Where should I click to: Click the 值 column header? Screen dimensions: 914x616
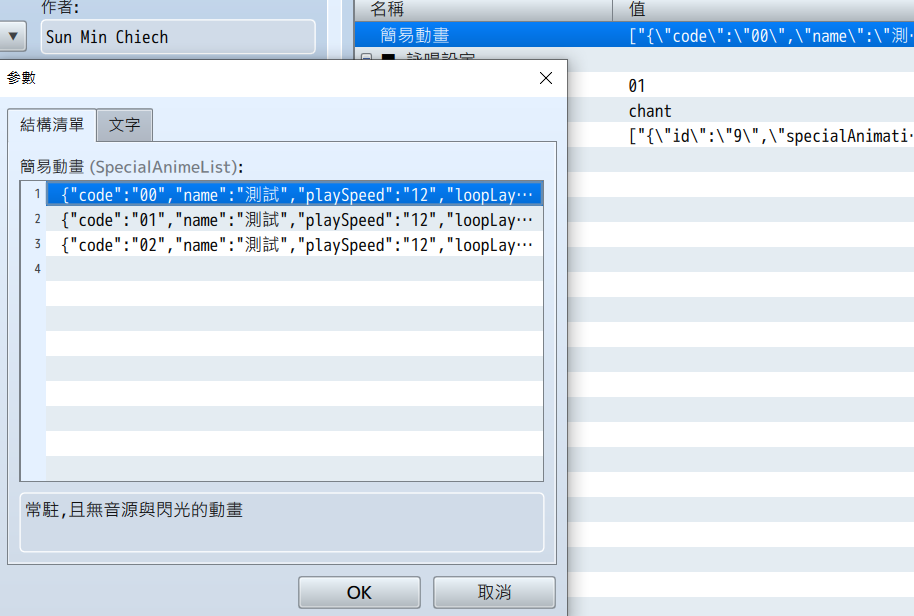tap(763, 10)
